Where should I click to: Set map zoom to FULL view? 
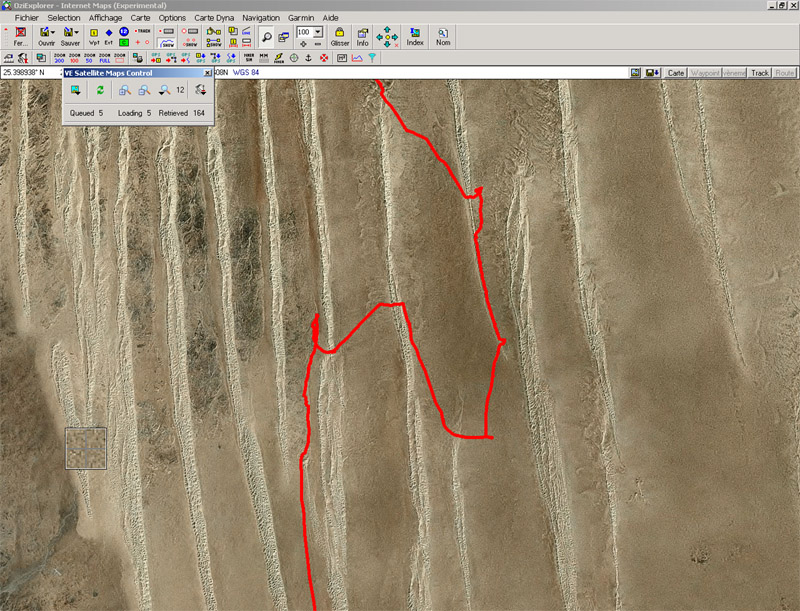click(x=105, y=58)
